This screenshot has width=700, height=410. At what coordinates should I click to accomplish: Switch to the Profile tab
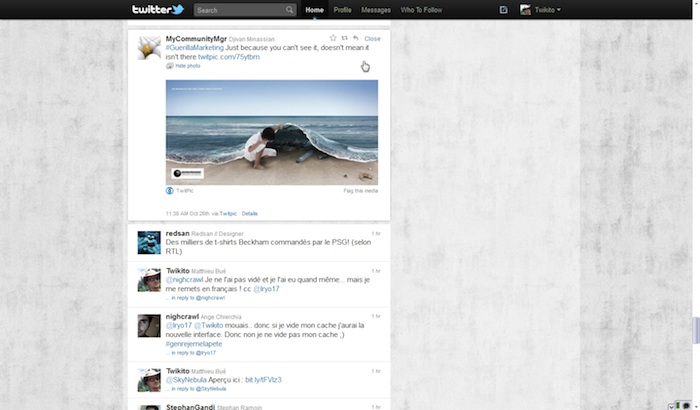[342, 10]
